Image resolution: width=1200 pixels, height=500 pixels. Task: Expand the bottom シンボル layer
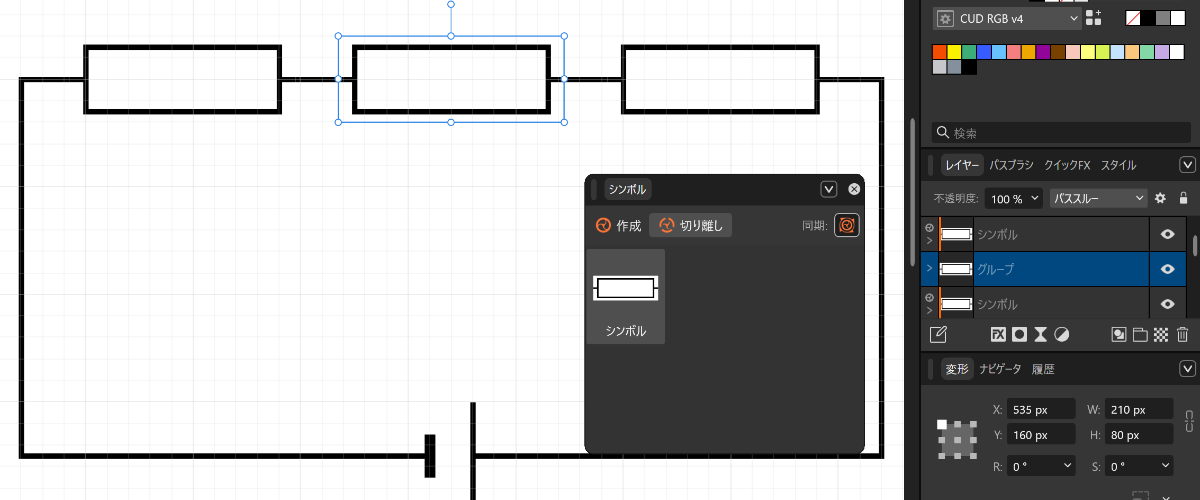click(929, 311)
